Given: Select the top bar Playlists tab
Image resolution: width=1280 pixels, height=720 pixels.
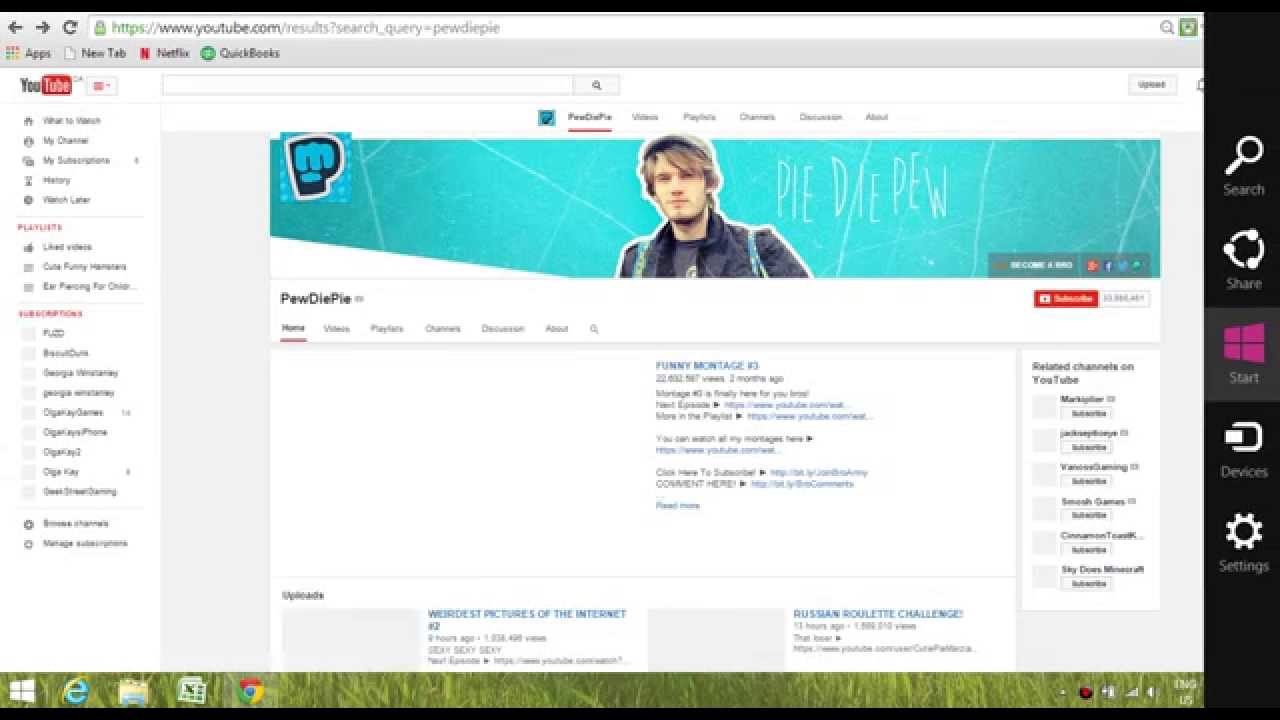Looking at the screenshot, I should pyautogui.click(x=699, y=117).
